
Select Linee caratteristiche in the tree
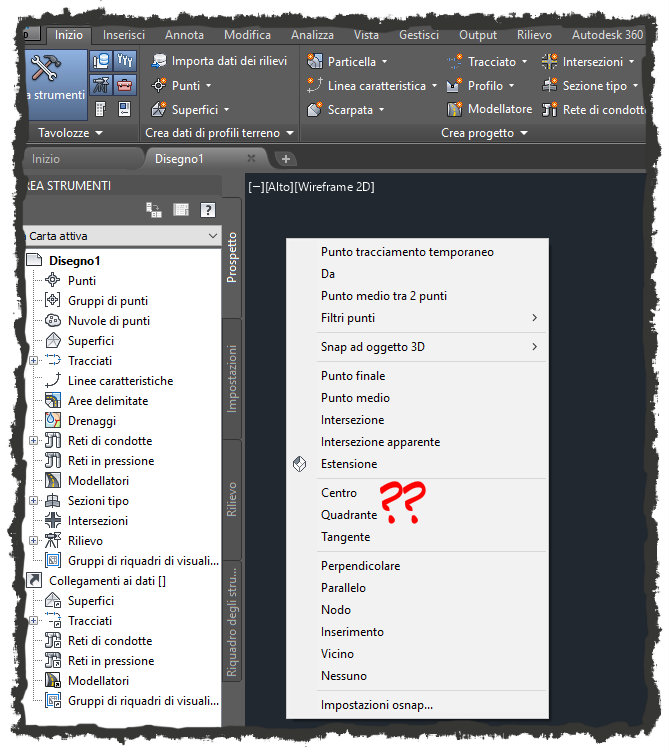point(120,380)
